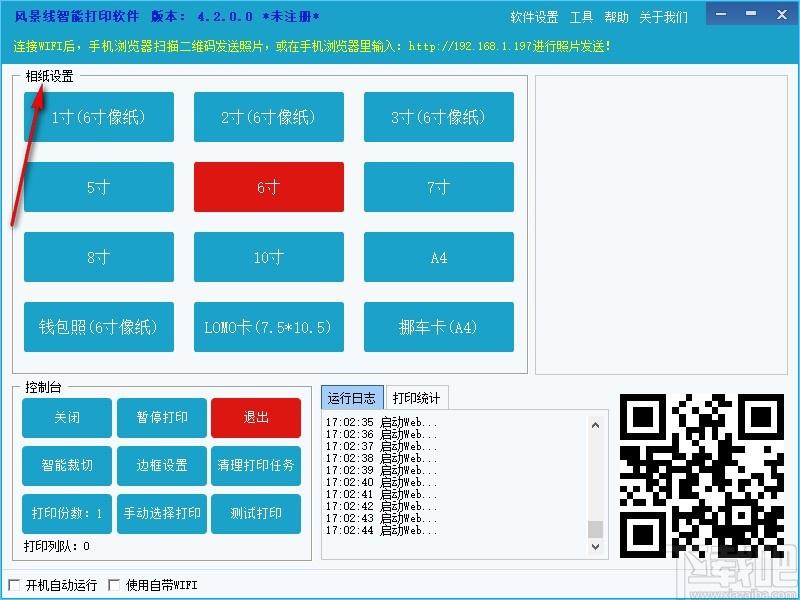Minimize the window with the rightmost dash button
The height and width of the screenshot is (600, 800).
751,13
